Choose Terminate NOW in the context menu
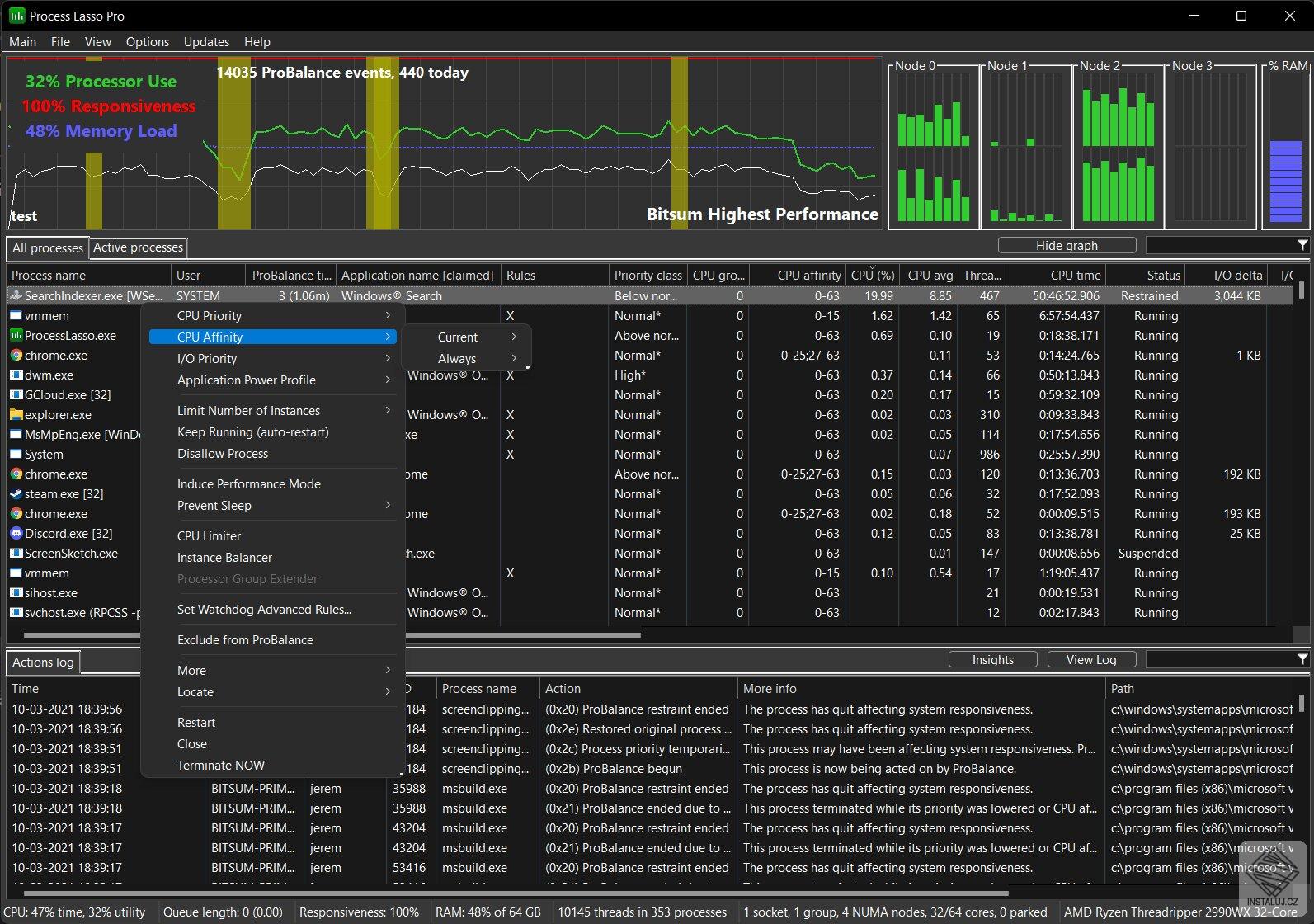This screenshot has width=1314, height=924. click(273, 765)
